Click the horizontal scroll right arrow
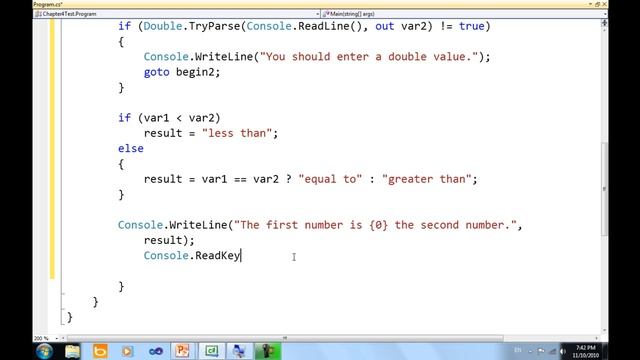Viewport: 640px width, 360px height. point(597,338)
